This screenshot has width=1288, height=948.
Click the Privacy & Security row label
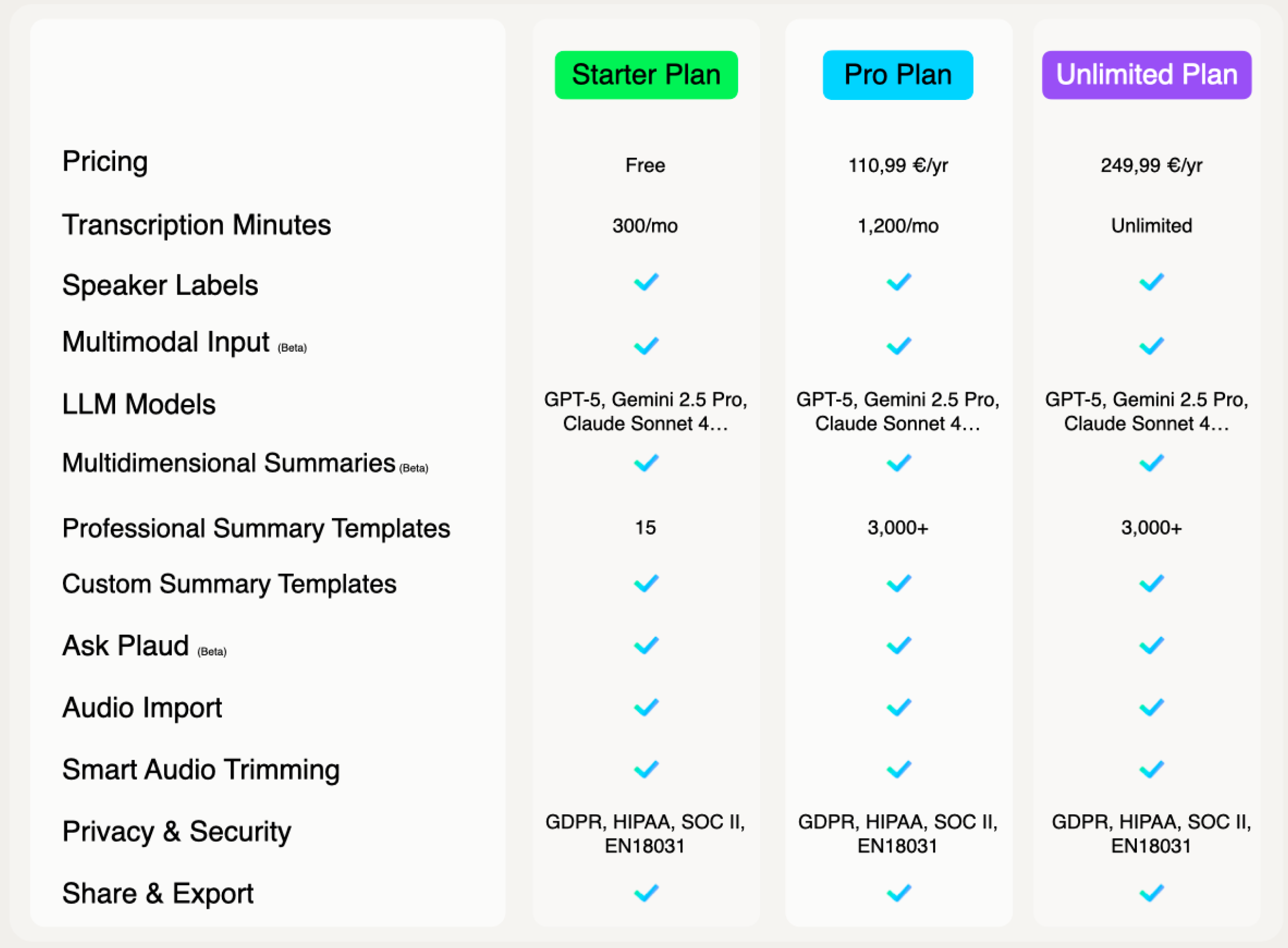tap(177, 832)
